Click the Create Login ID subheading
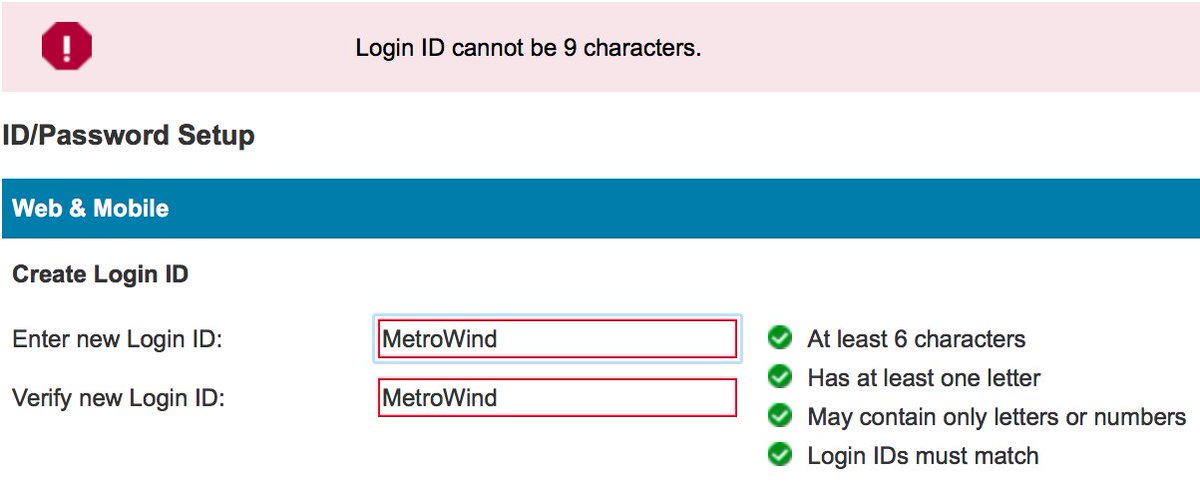1200x484 pixels. pos(100,274)
